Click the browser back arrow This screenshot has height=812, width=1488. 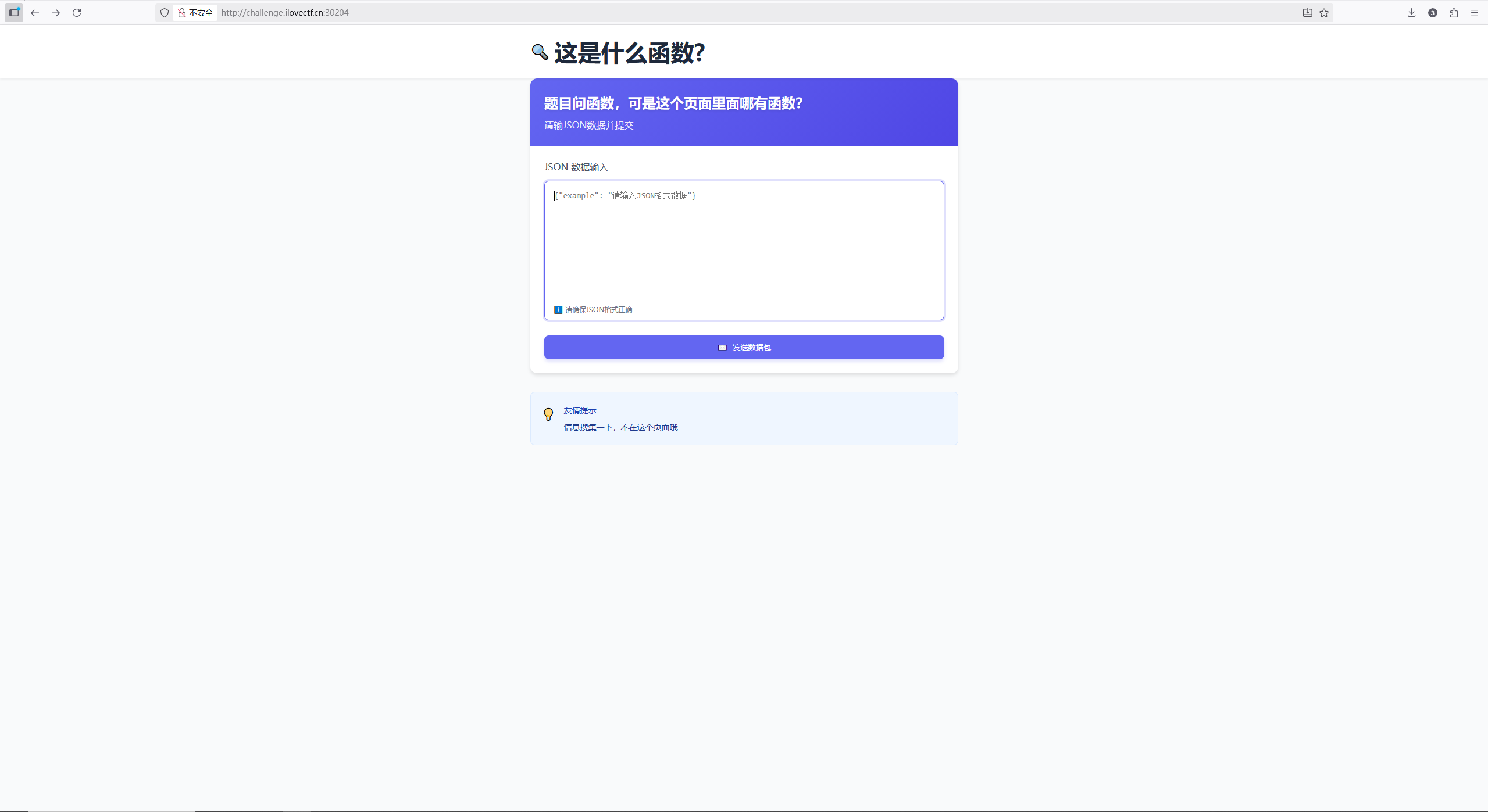click(x=35, y=13)
